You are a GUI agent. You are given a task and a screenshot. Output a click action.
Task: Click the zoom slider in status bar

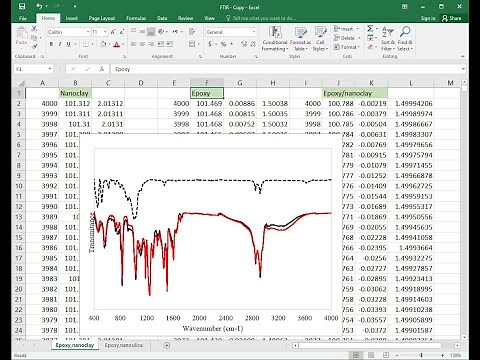click(421, 355)
